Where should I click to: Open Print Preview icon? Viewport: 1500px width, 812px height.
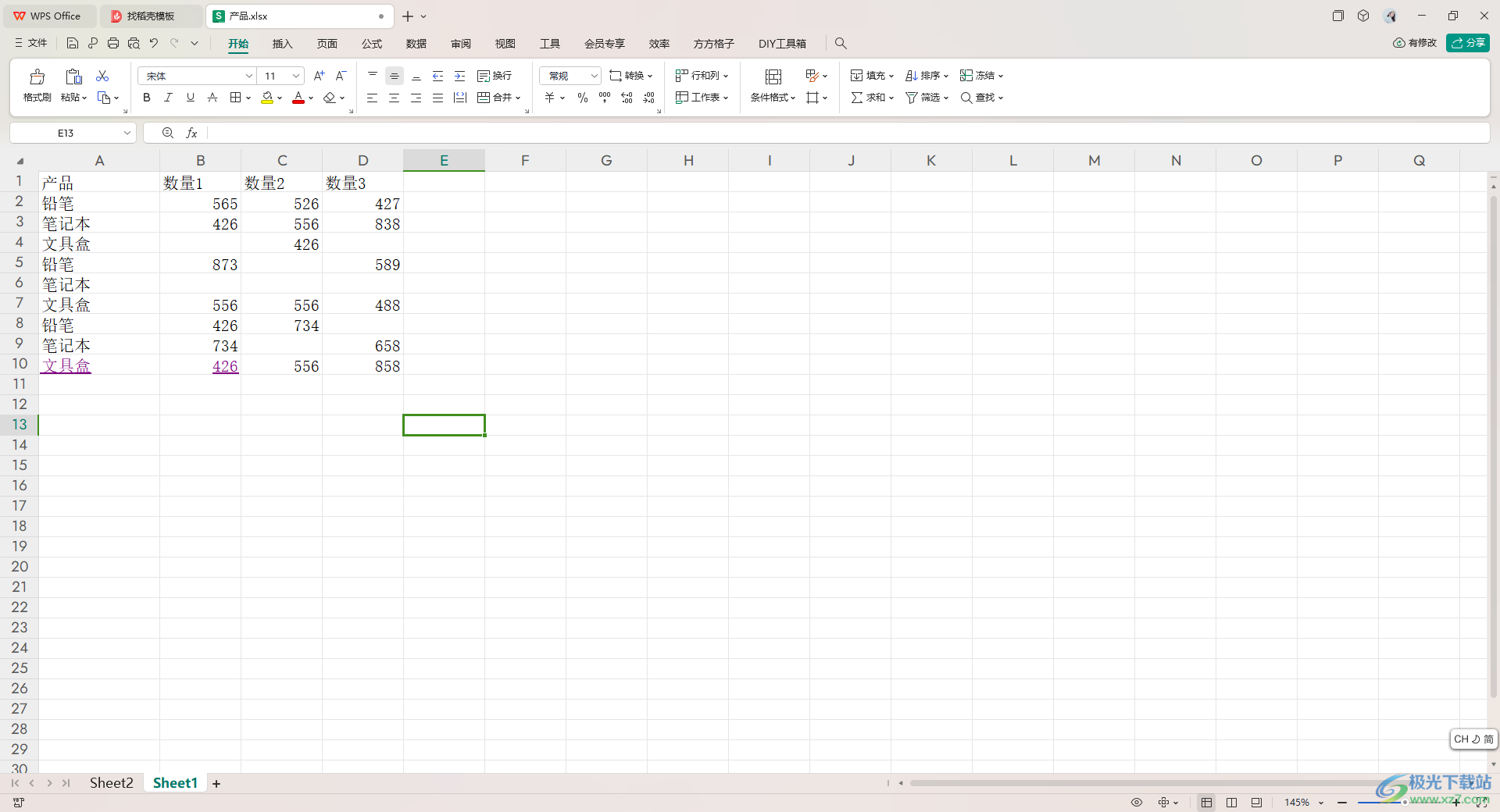[x=134, y=43]
